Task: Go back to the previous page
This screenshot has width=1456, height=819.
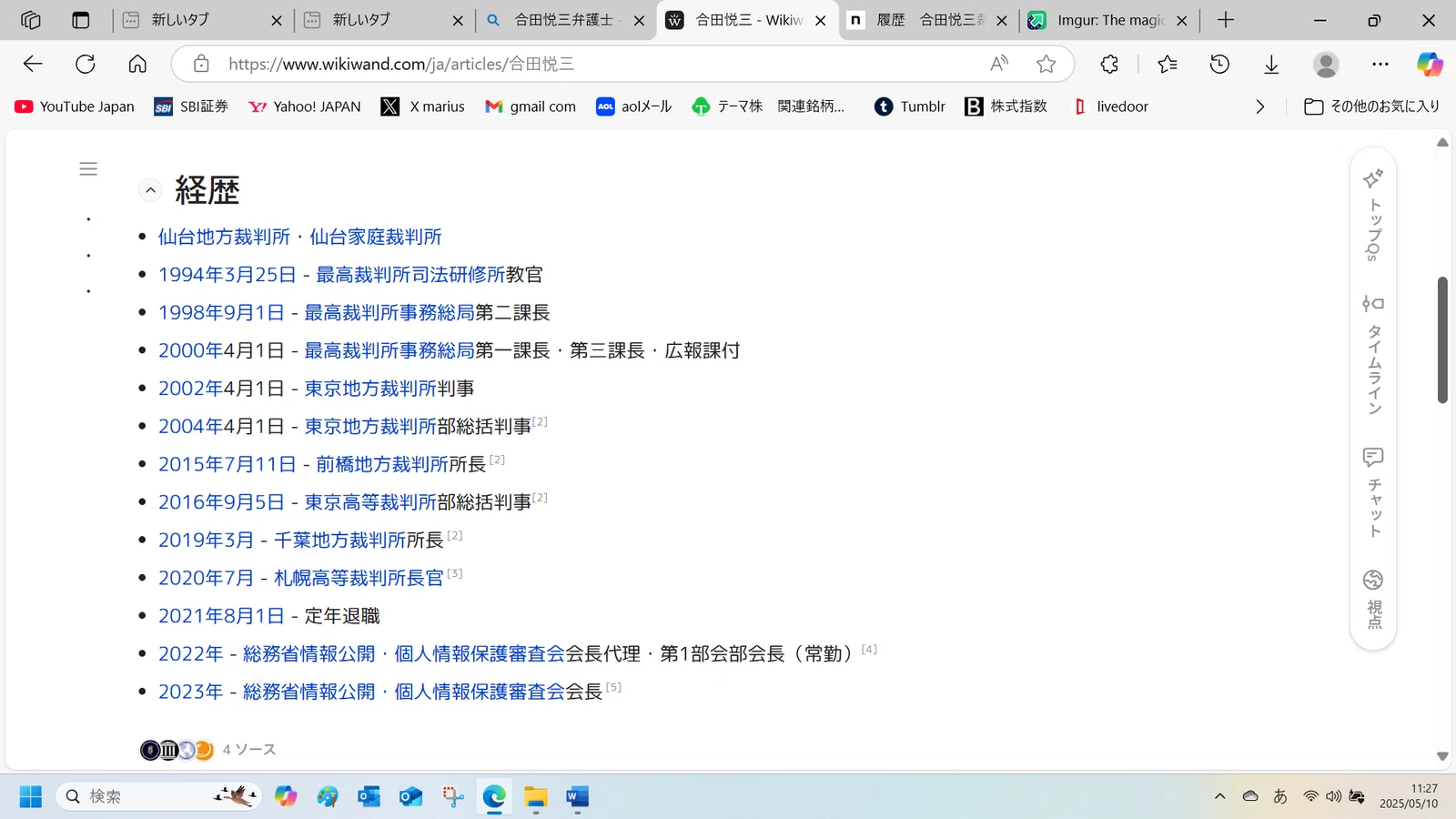Action: click(33, 64)
